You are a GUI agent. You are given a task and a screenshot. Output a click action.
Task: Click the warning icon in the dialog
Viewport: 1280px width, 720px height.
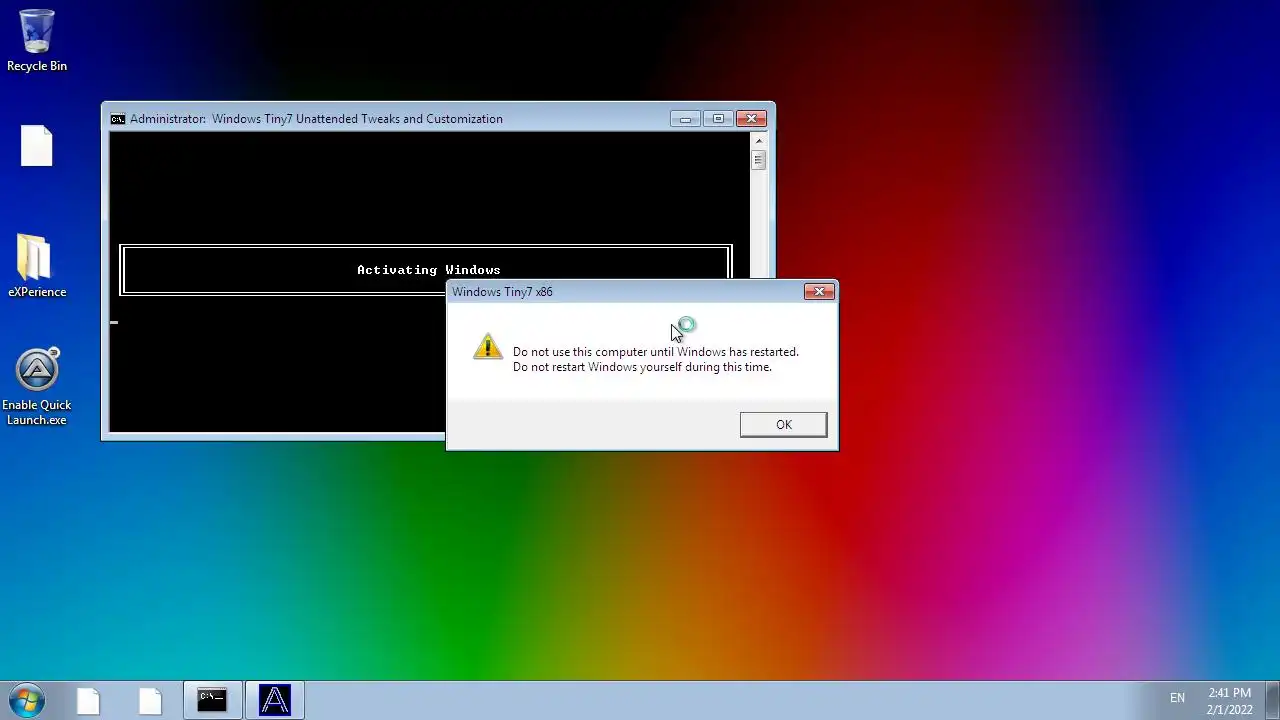pos(488,347)
